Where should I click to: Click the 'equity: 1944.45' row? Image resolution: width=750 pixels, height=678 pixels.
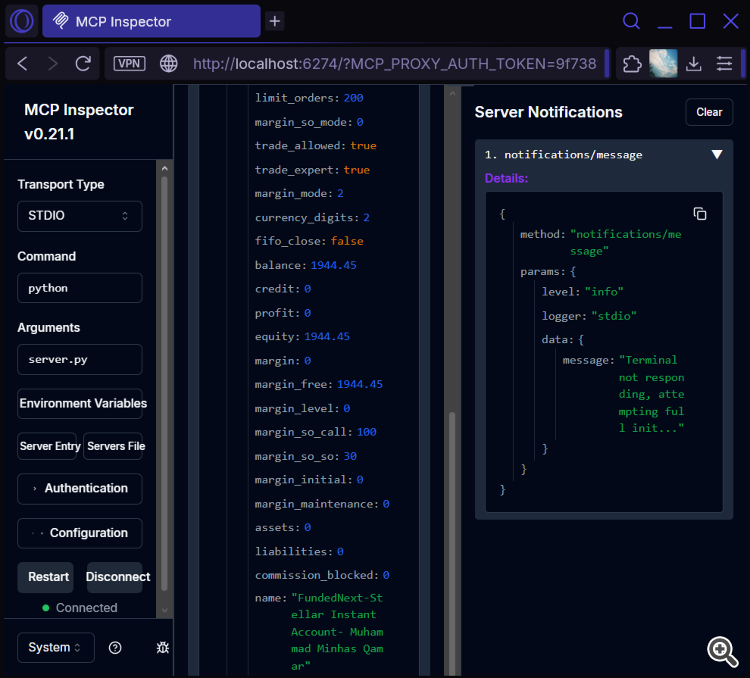(302, 336)
